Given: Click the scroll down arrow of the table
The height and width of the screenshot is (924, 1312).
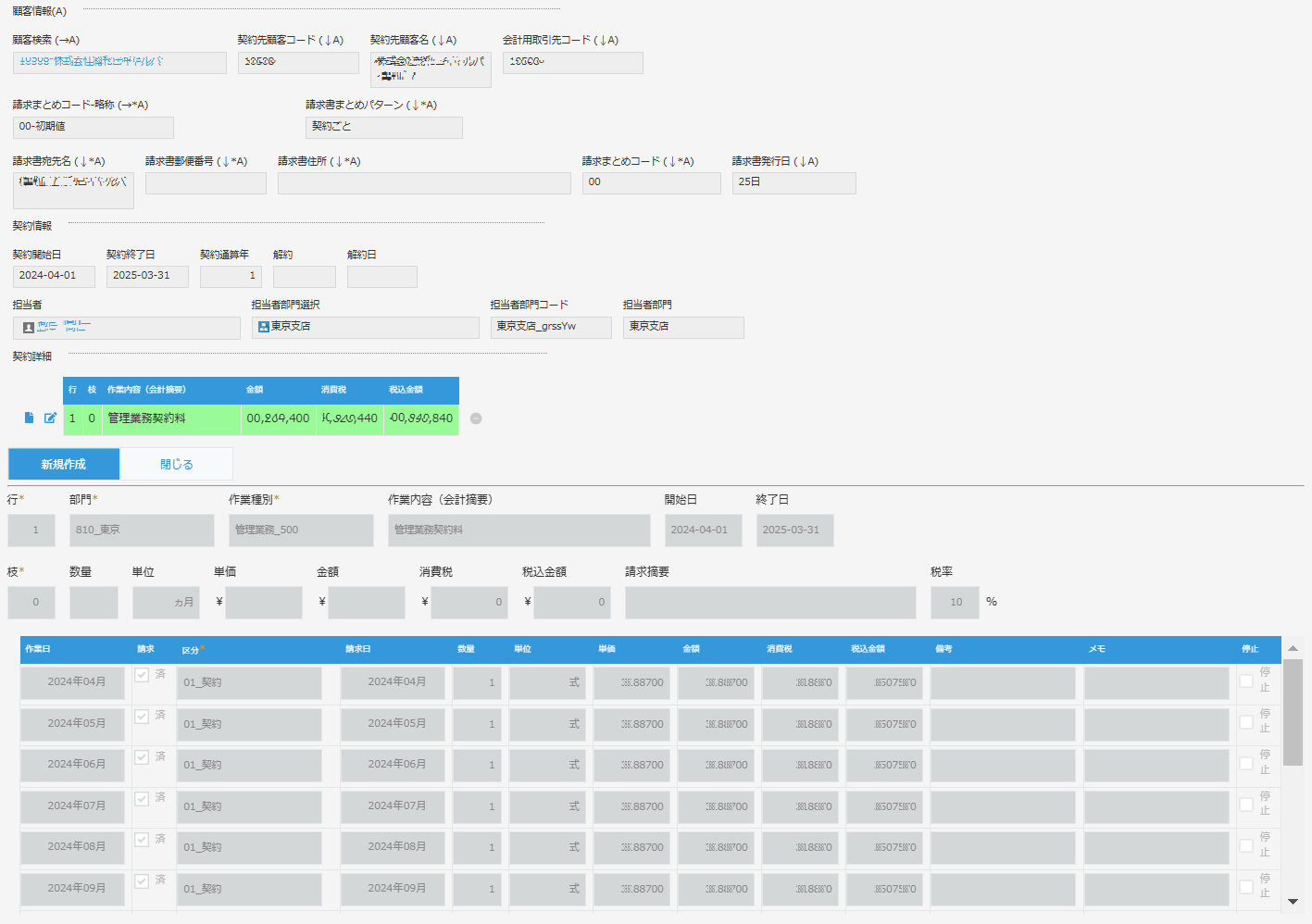Looking at the screenshot, I should pos(1293,901).
